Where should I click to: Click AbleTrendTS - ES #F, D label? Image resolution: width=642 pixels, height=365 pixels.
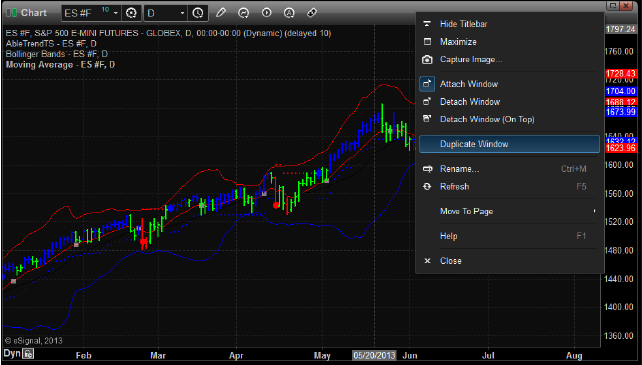click(x=51, y=43)
